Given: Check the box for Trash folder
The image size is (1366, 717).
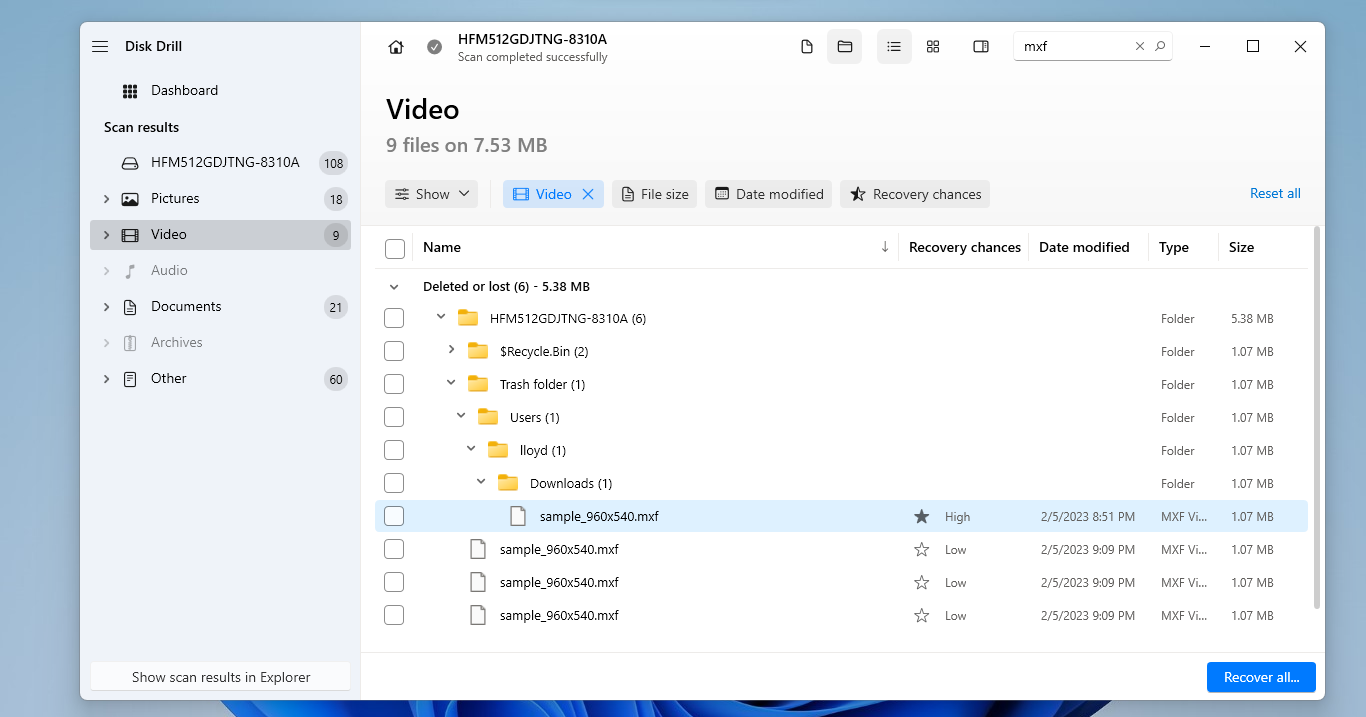Looking at the screenshot, I should pos(394,384).
